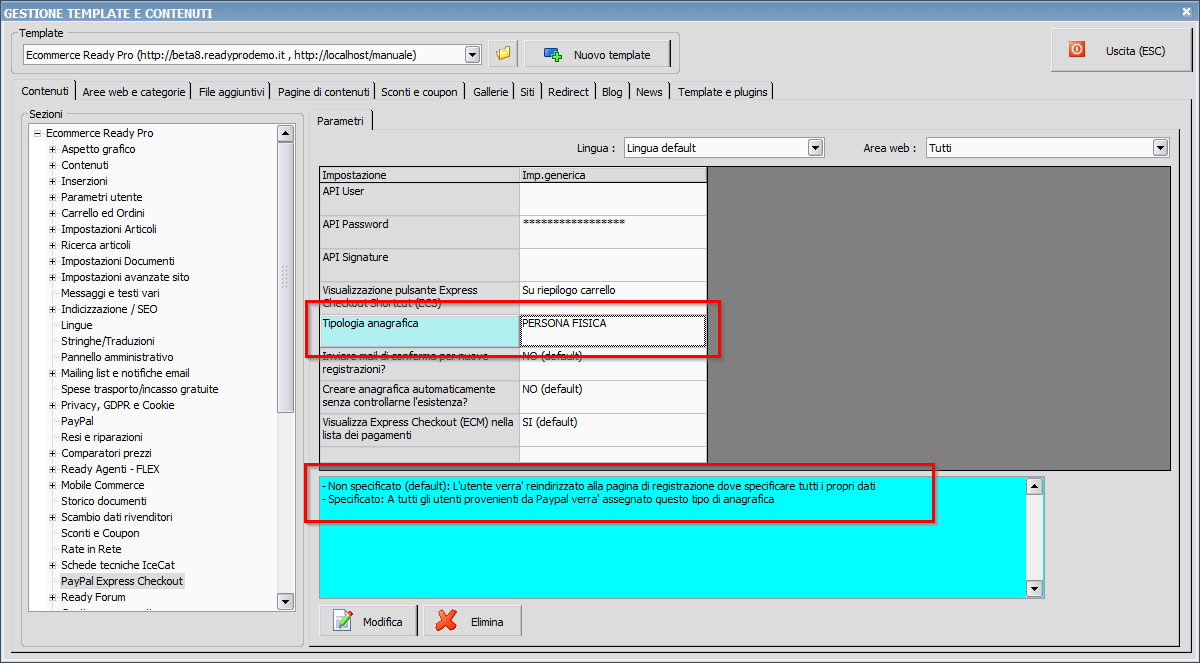The width and height of the screenshot is (1200, 663).
Task: Expand the Ready Agenti - FLEX node
Action: click(x=53, y=469)
